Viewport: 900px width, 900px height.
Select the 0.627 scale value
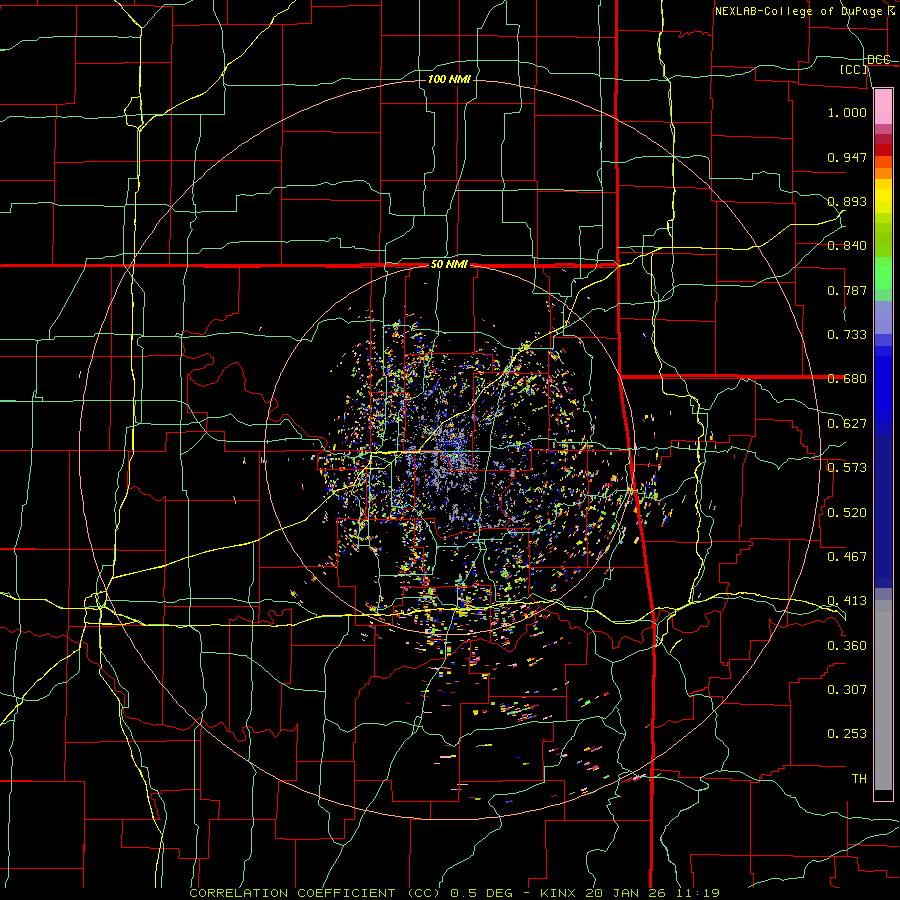[847, 424]
